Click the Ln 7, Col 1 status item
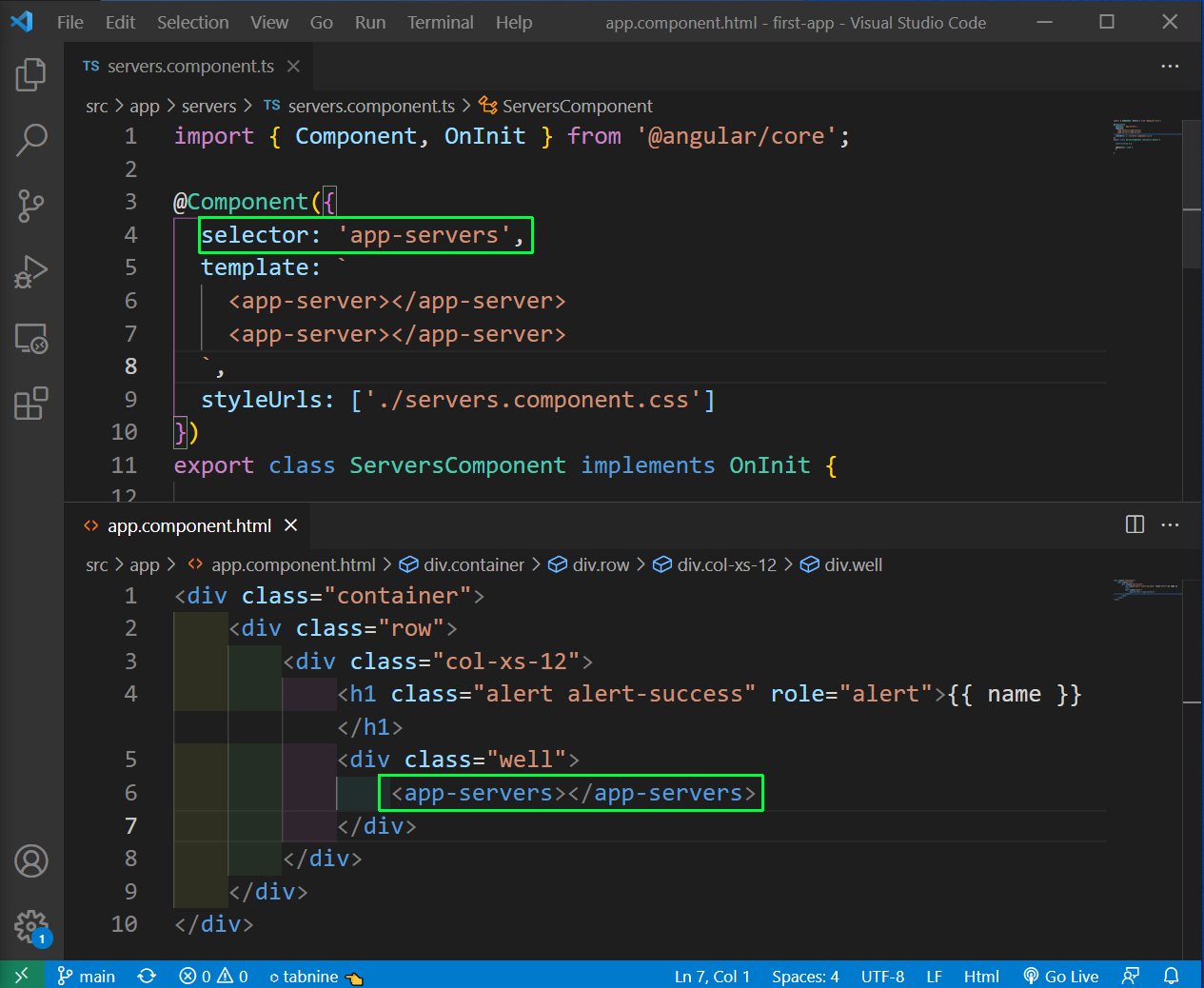This screenshot has height=988, width=1204. point(712,976)
